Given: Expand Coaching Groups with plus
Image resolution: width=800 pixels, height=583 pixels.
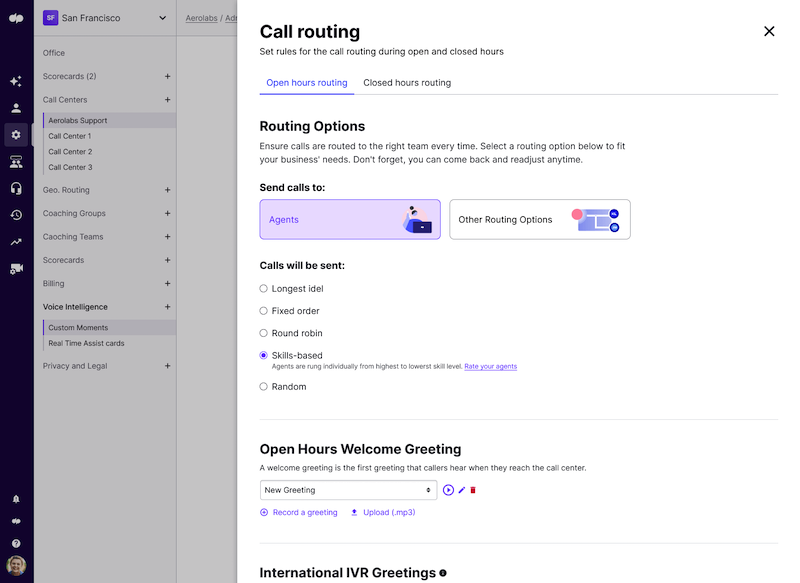Looking at the screenshot, I should point(167,213).
